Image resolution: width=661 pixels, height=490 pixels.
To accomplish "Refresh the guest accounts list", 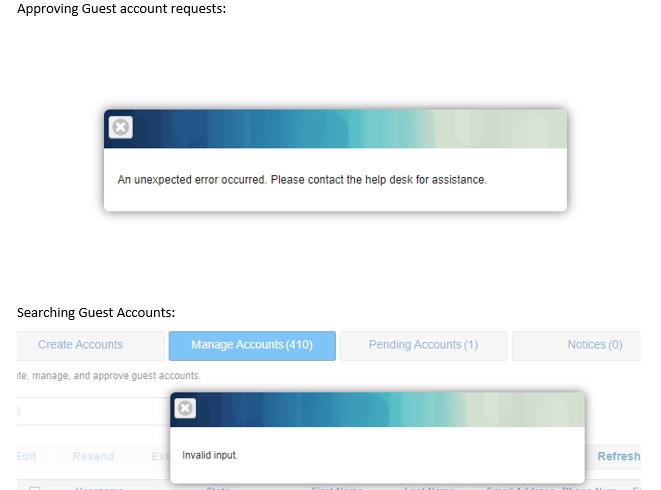I will point(618,456).
